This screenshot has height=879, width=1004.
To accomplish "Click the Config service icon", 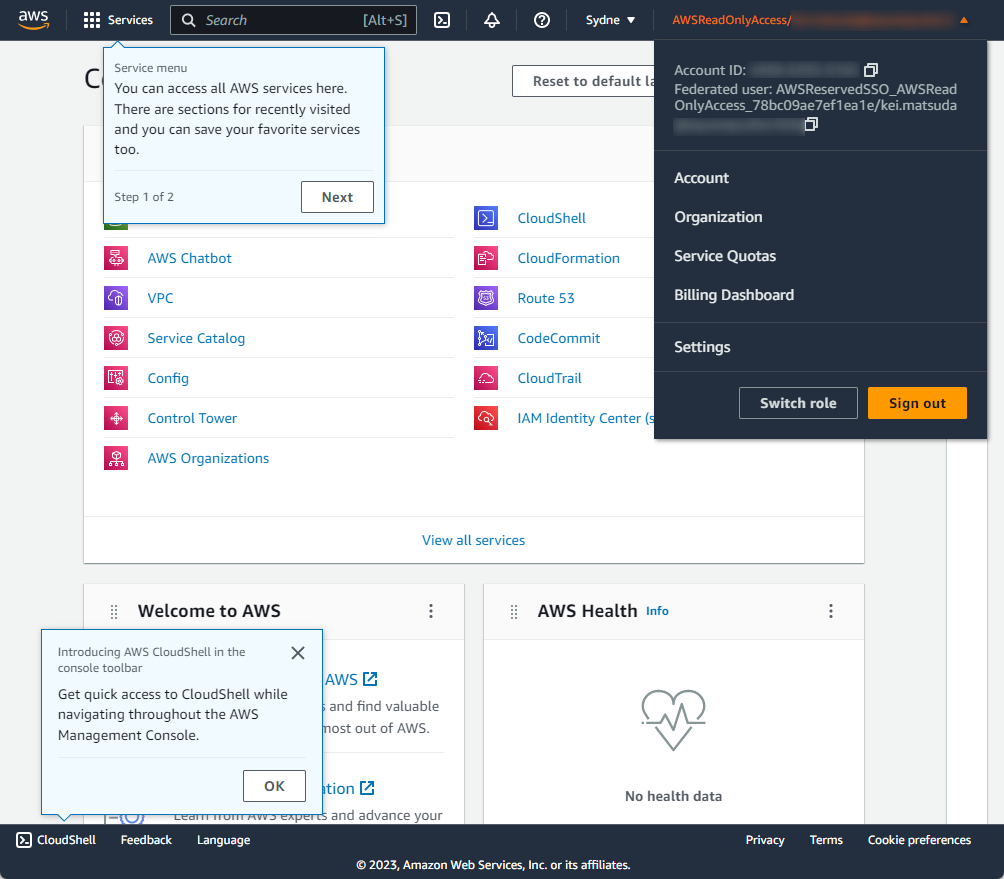I will tap(116, 378).
